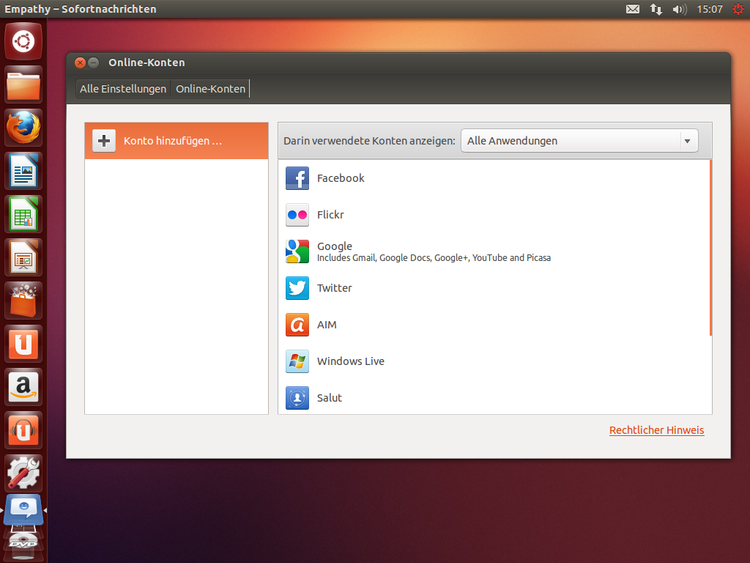The width and height of the screenshot is (750, 563).
Task: Choose the AIM account icon
Action: pos(297,325)
